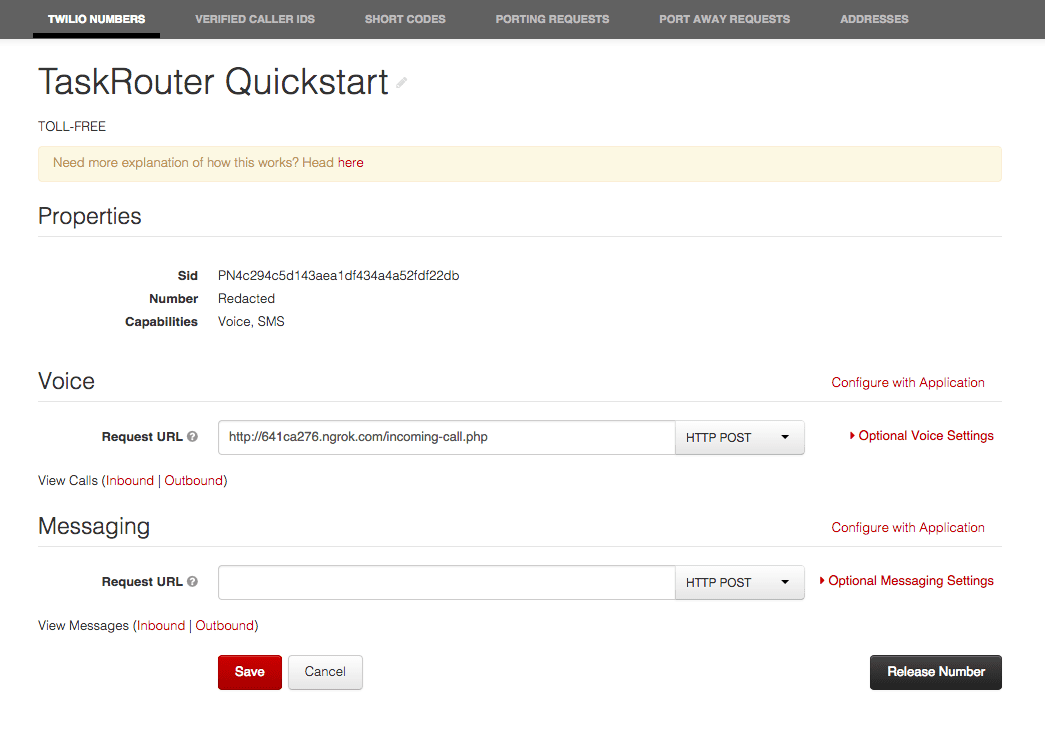Open the Messaging HTTP POST method dropdown

(739, 582)
